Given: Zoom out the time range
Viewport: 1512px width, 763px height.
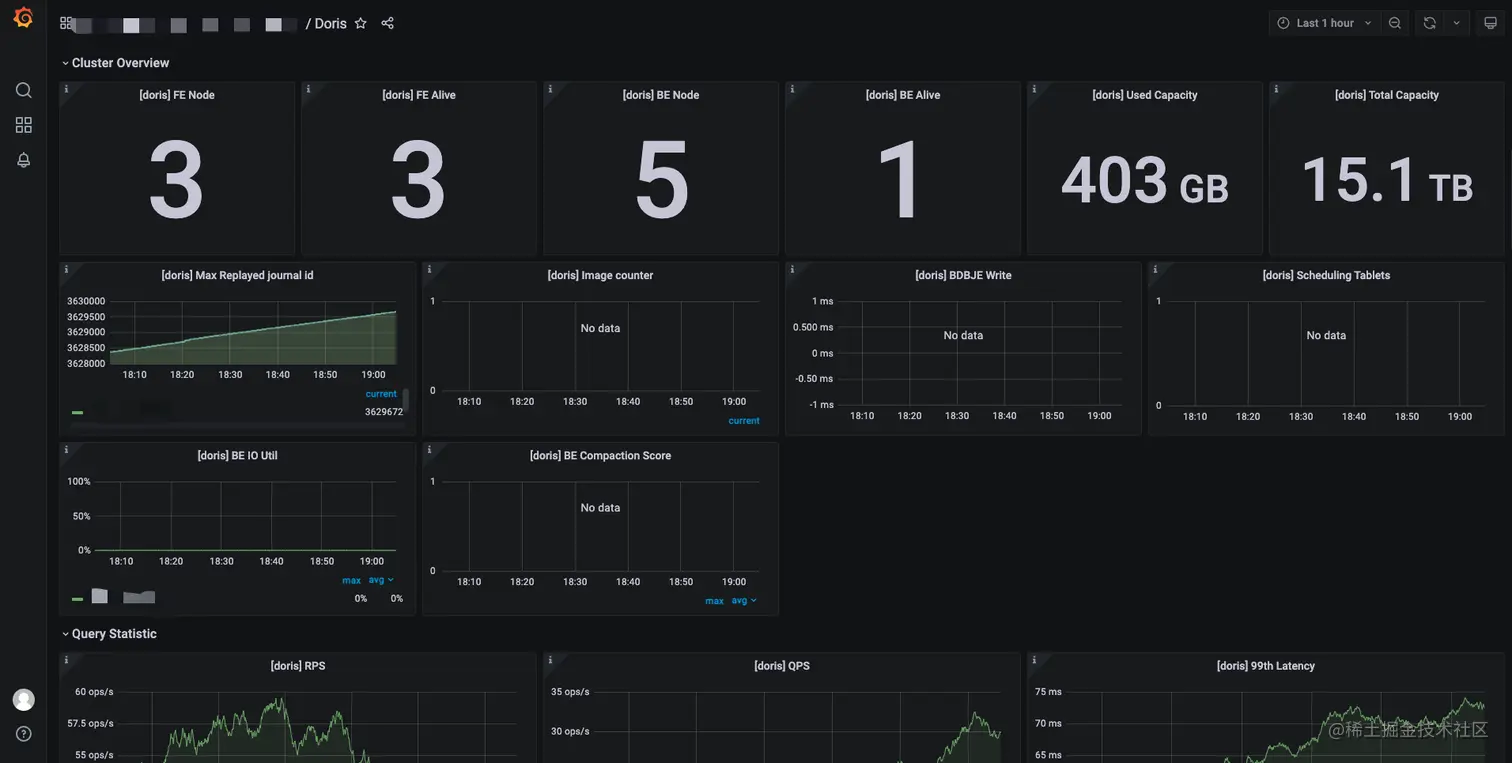Looking at the screenshot, I should click(1395, 23).
